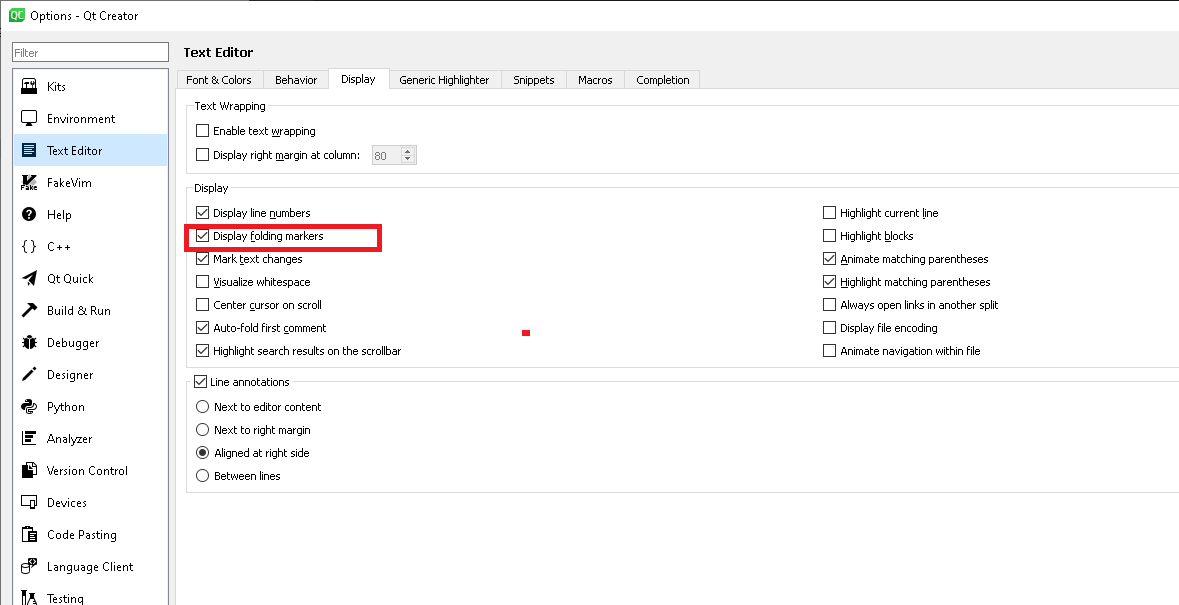Switch to the Font & Colors tab

tap(219, 80)
